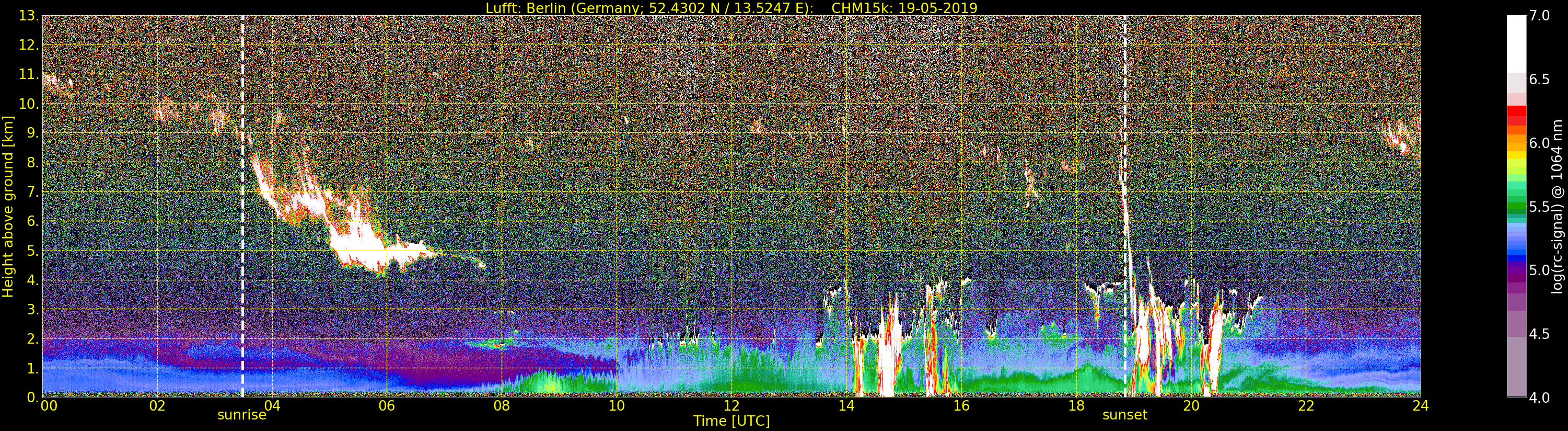Click the 'Height above ground [km]' axis label
Screen dimensions: 1568x431
(x=8, y=207)
